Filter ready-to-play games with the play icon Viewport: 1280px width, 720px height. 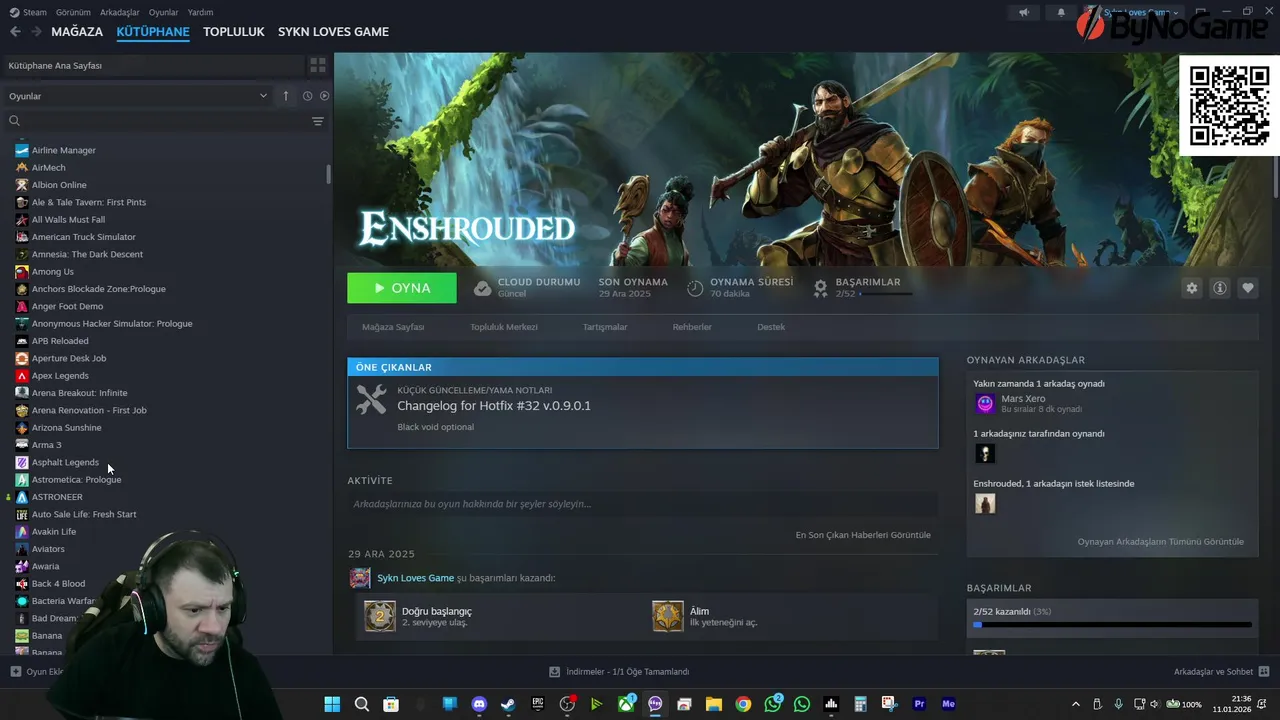coord(324,96)
